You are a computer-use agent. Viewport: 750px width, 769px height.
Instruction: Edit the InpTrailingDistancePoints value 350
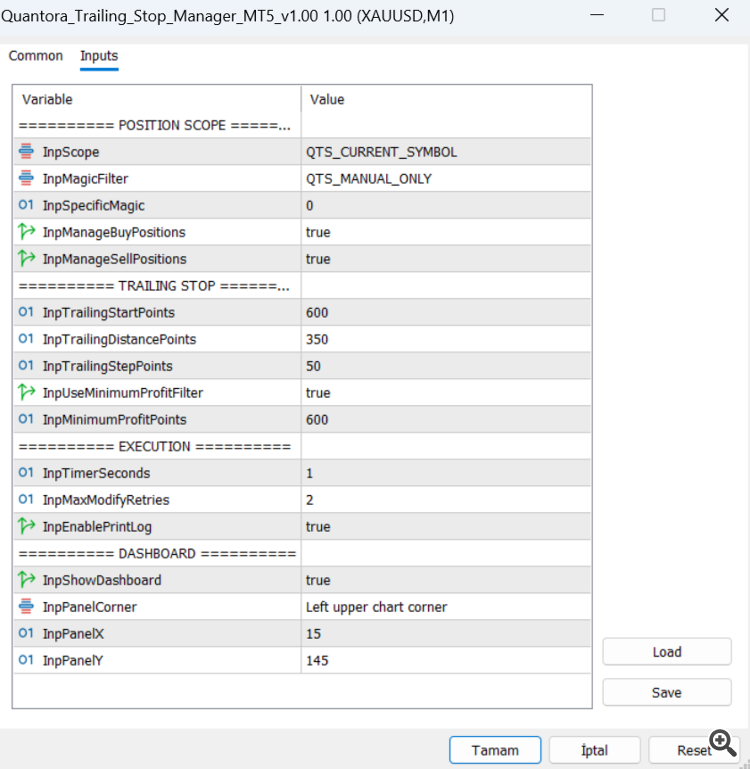446,339
